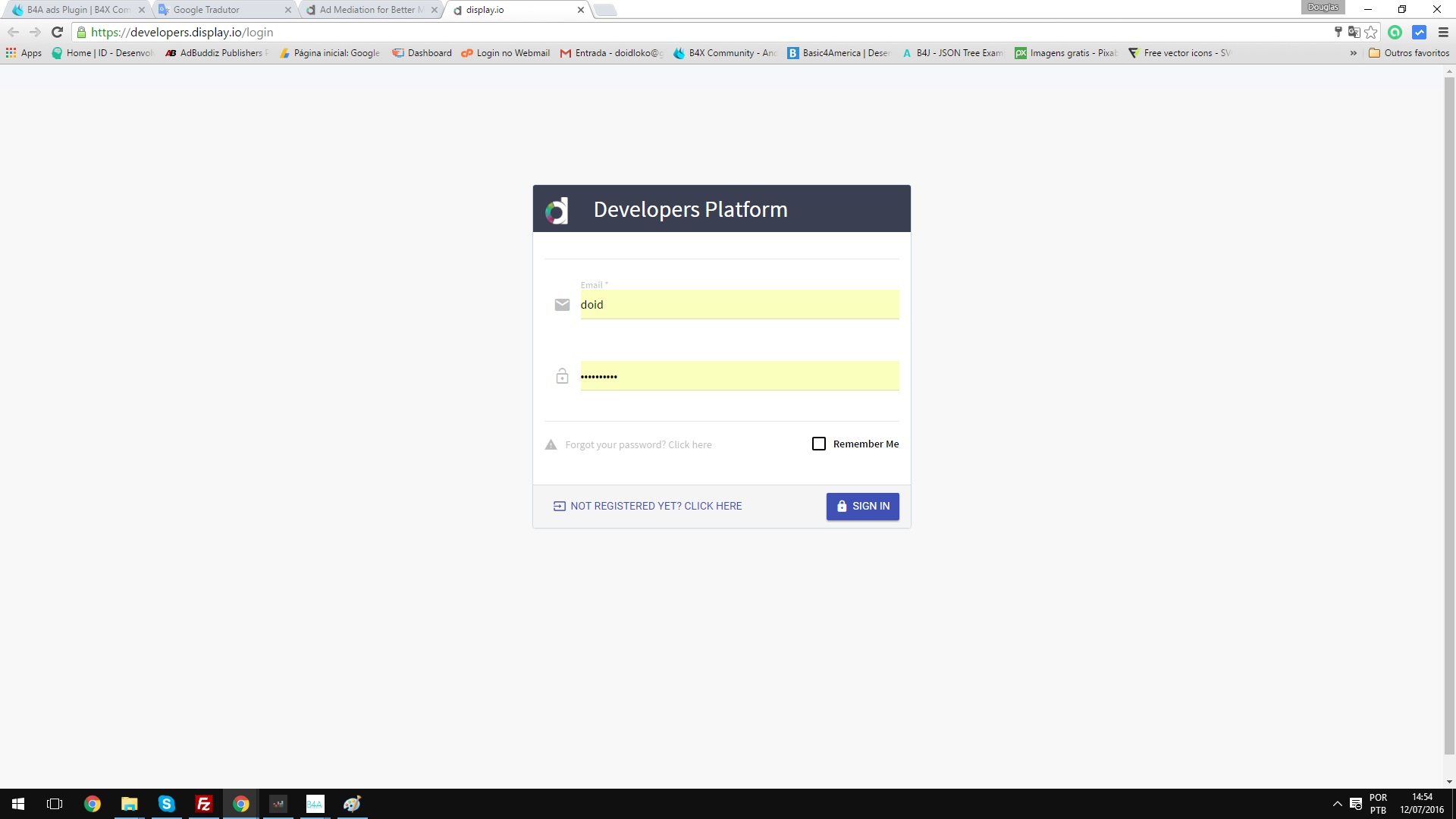
Task: Click the saved password key icon
Action: 1338,32
